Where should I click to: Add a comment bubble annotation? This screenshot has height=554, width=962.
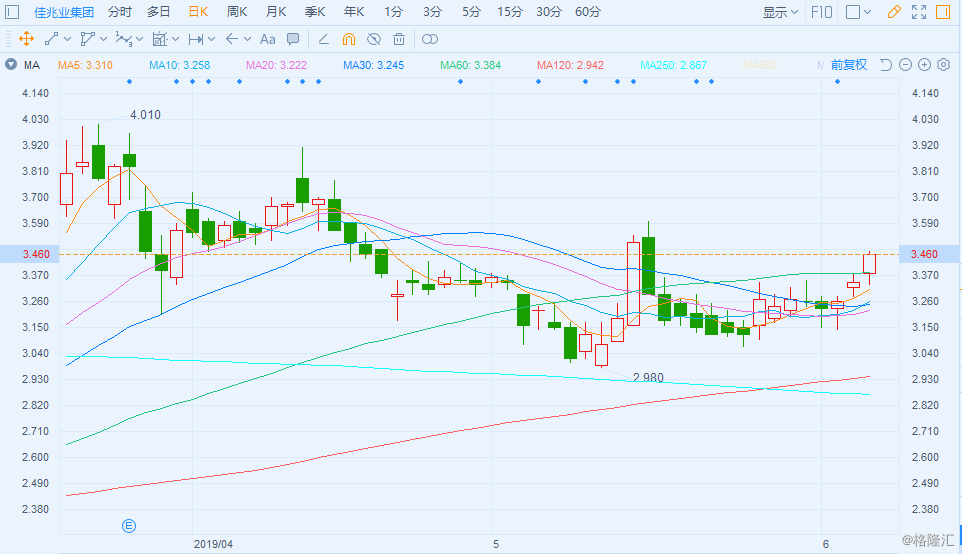coord(293,39)
